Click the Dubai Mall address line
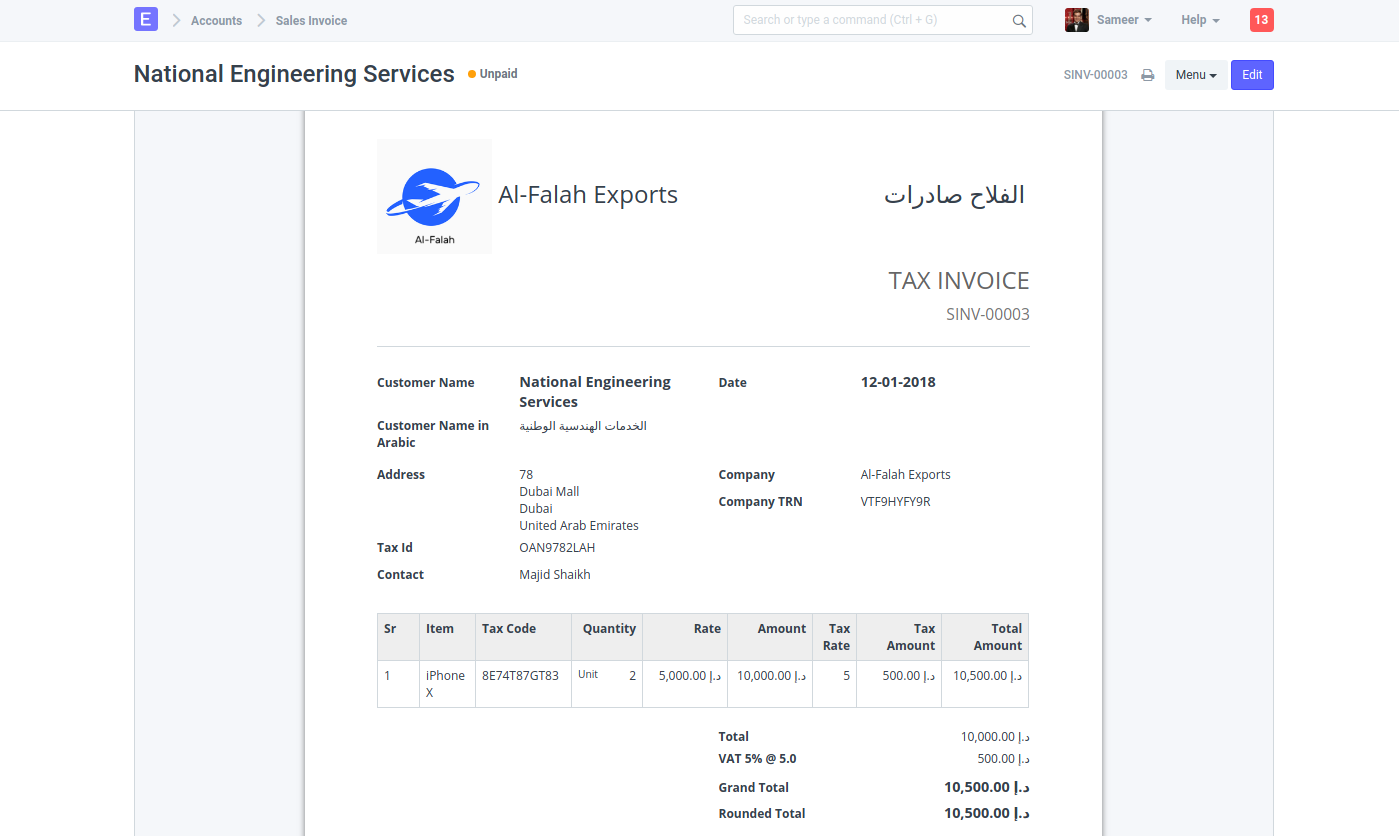1399x836 pixels. click(x=549, y=492)
